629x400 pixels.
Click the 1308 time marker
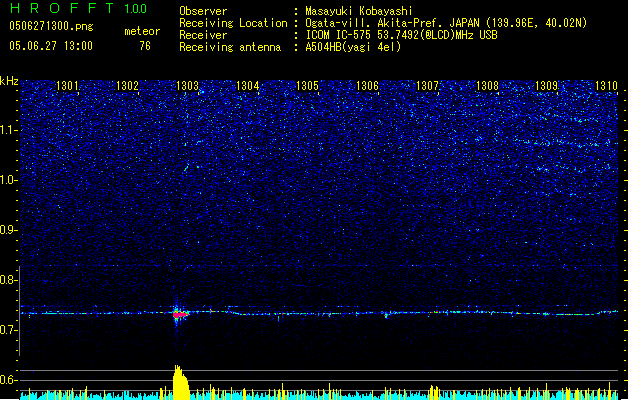tap(487, 86)
